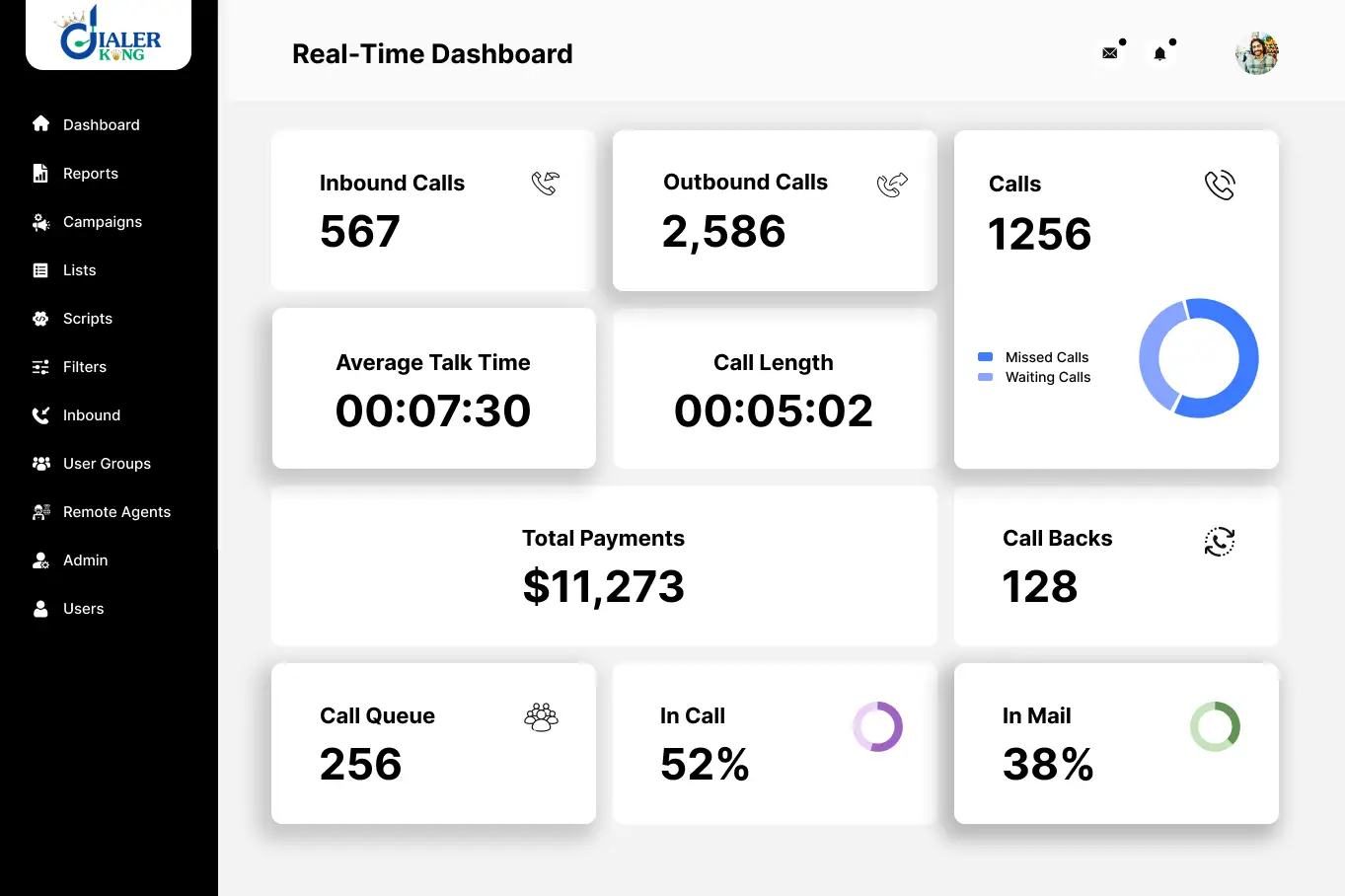
Task: Open the user profile avatar
Action: [1257, 53]
